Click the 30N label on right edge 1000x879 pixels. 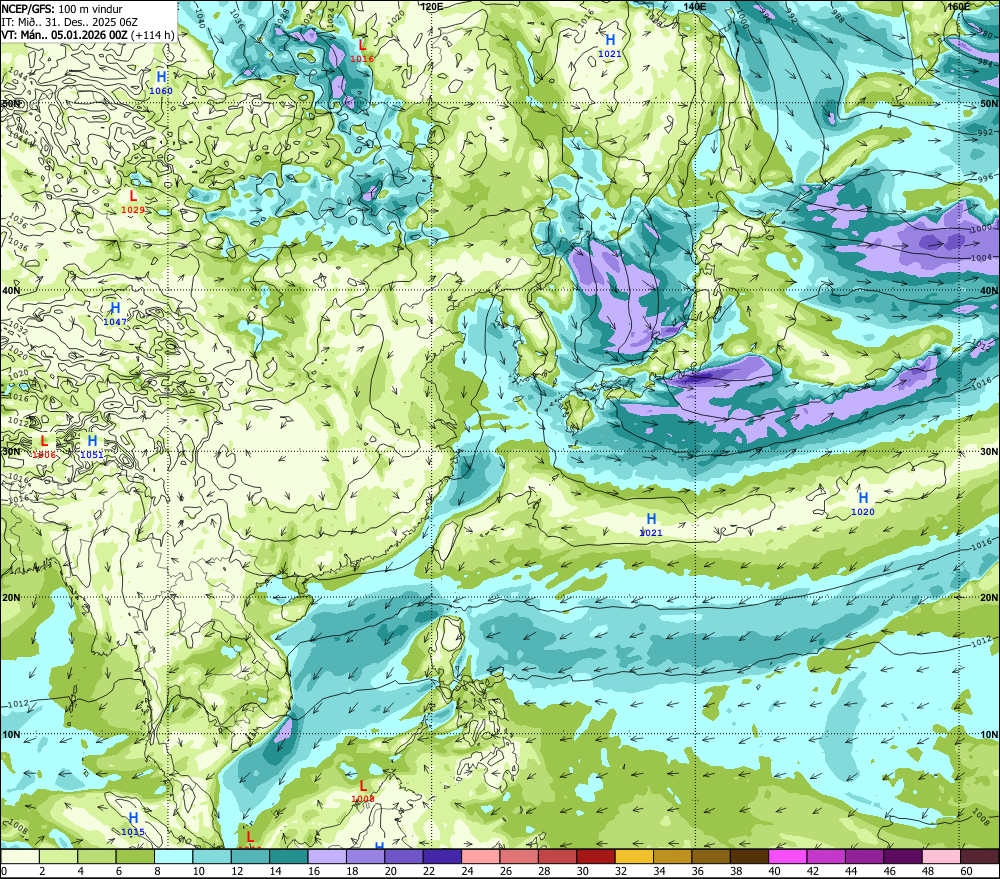(989, 452)
